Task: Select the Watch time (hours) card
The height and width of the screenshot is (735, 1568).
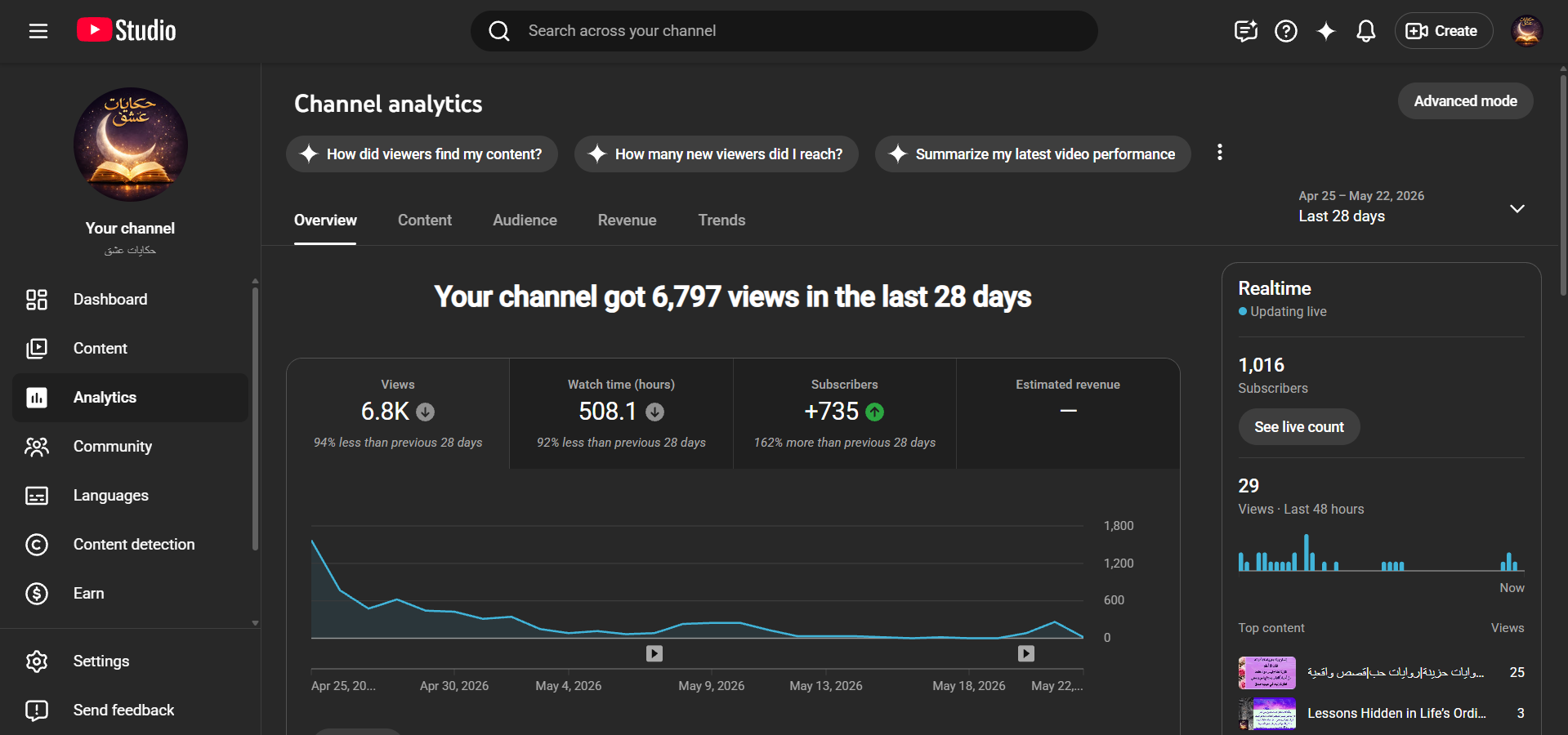Action: click(621, 414)
